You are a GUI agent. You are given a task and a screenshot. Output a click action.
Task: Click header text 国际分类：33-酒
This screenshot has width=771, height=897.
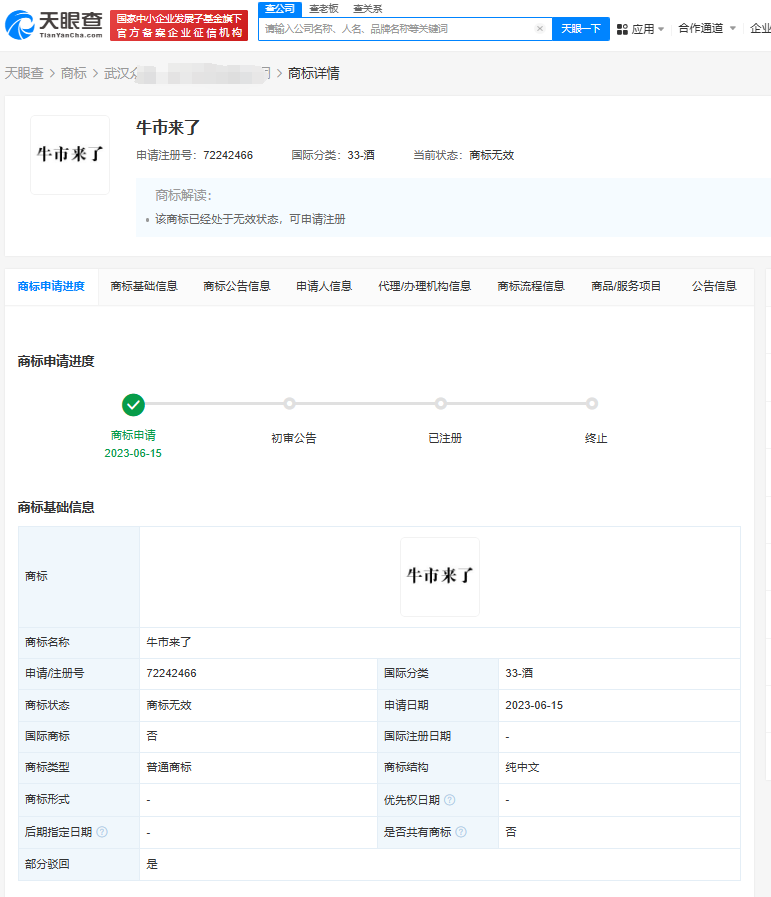click(x=333, y=155)
